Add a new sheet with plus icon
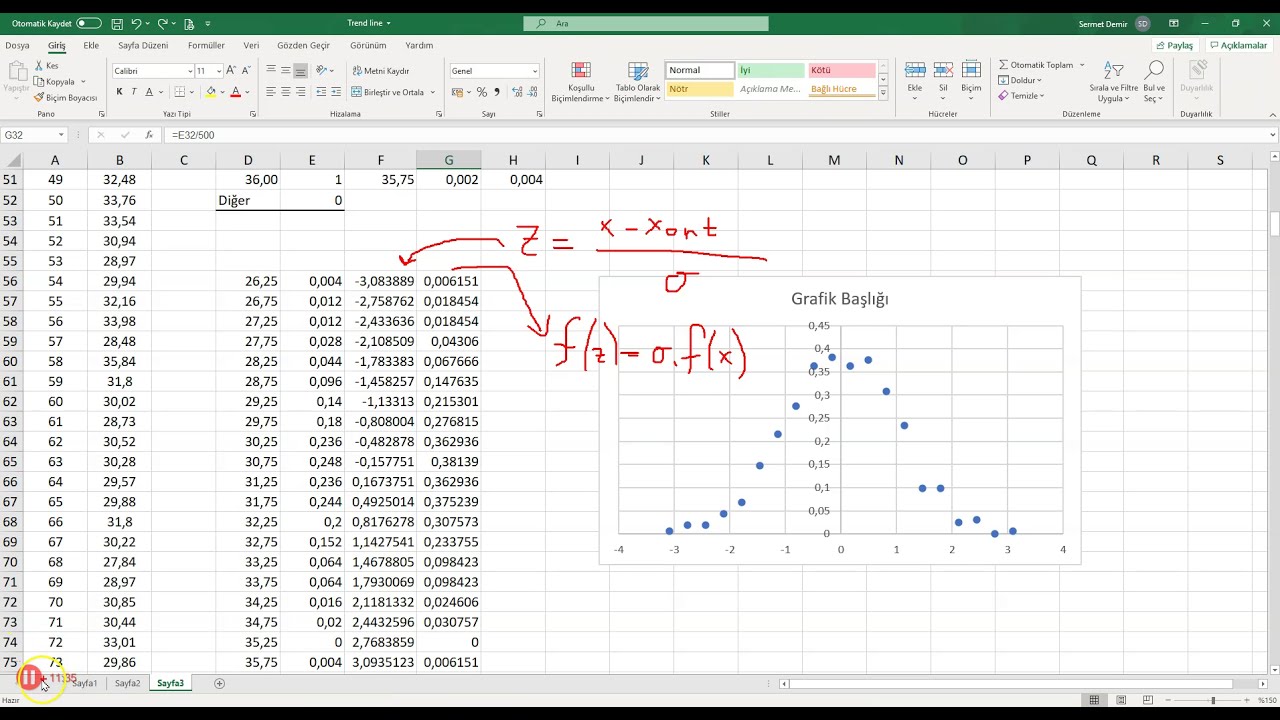The width and height of the screenshot is (1280, 720). (x=219, y=683)
